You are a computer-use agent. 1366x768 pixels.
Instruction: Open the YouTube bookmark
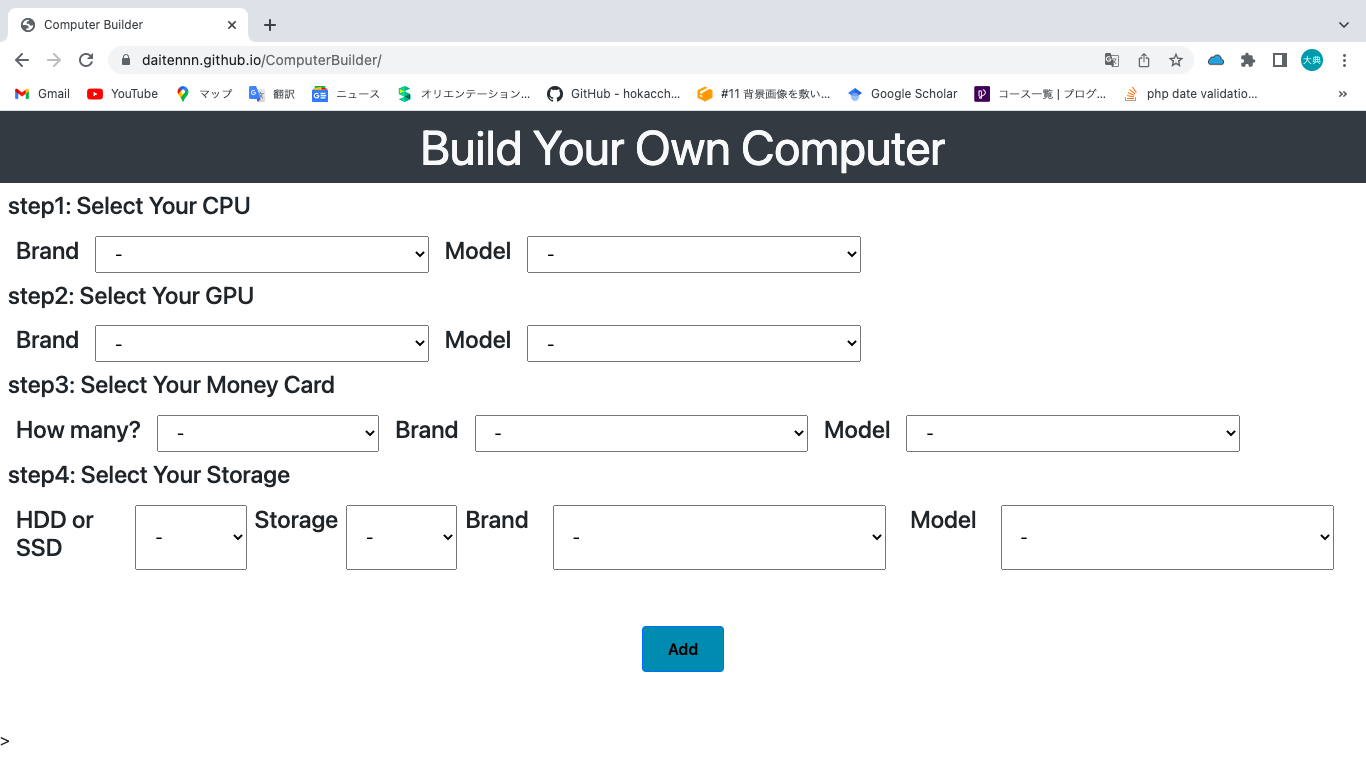point(123,94)
